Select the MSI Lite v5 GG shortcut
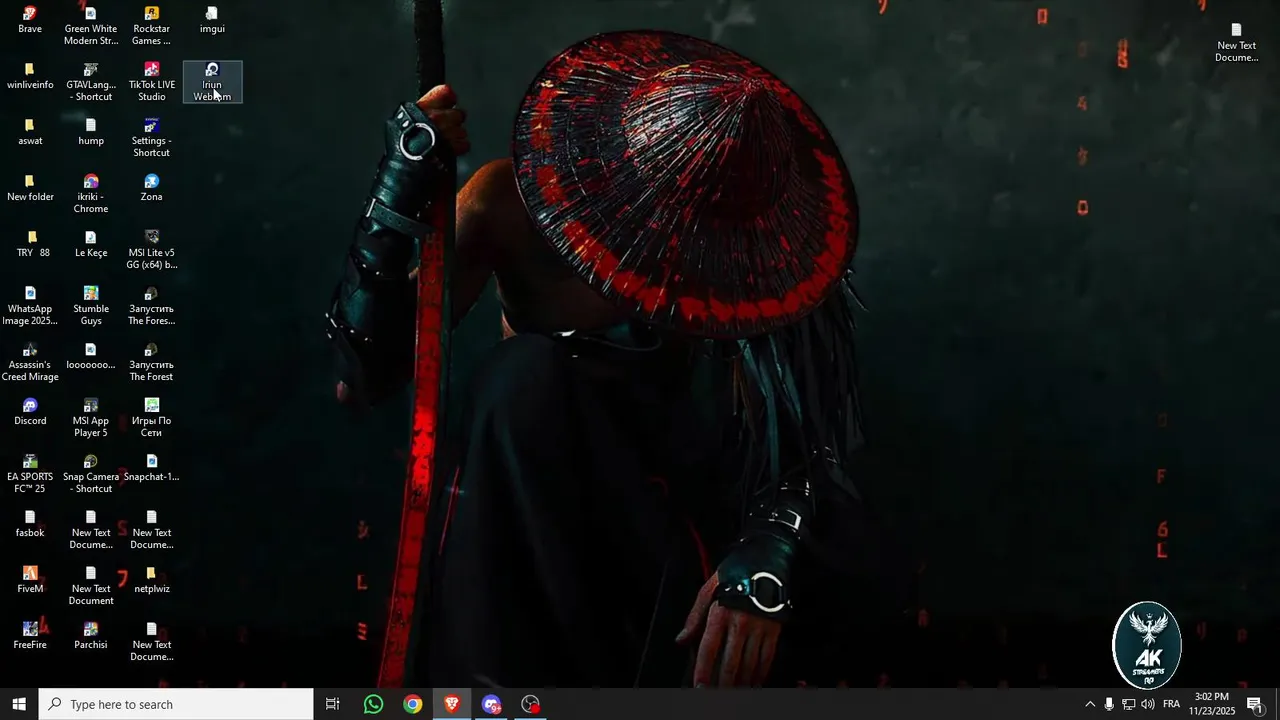This screenshot has width=1280, height=720. (x=151, y=251)
